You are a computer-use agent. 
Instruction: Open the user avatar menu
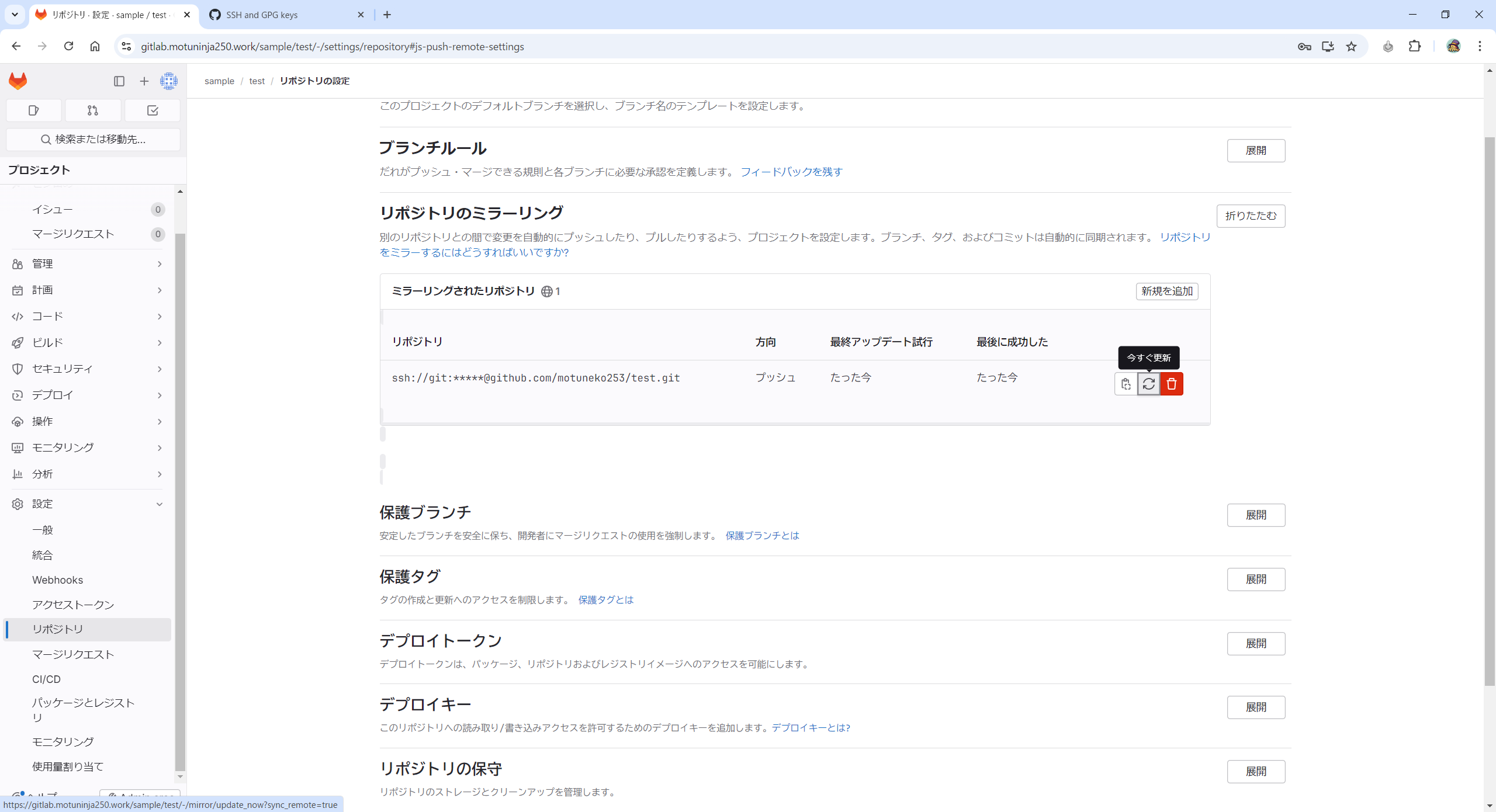click(x=169, y=81)
